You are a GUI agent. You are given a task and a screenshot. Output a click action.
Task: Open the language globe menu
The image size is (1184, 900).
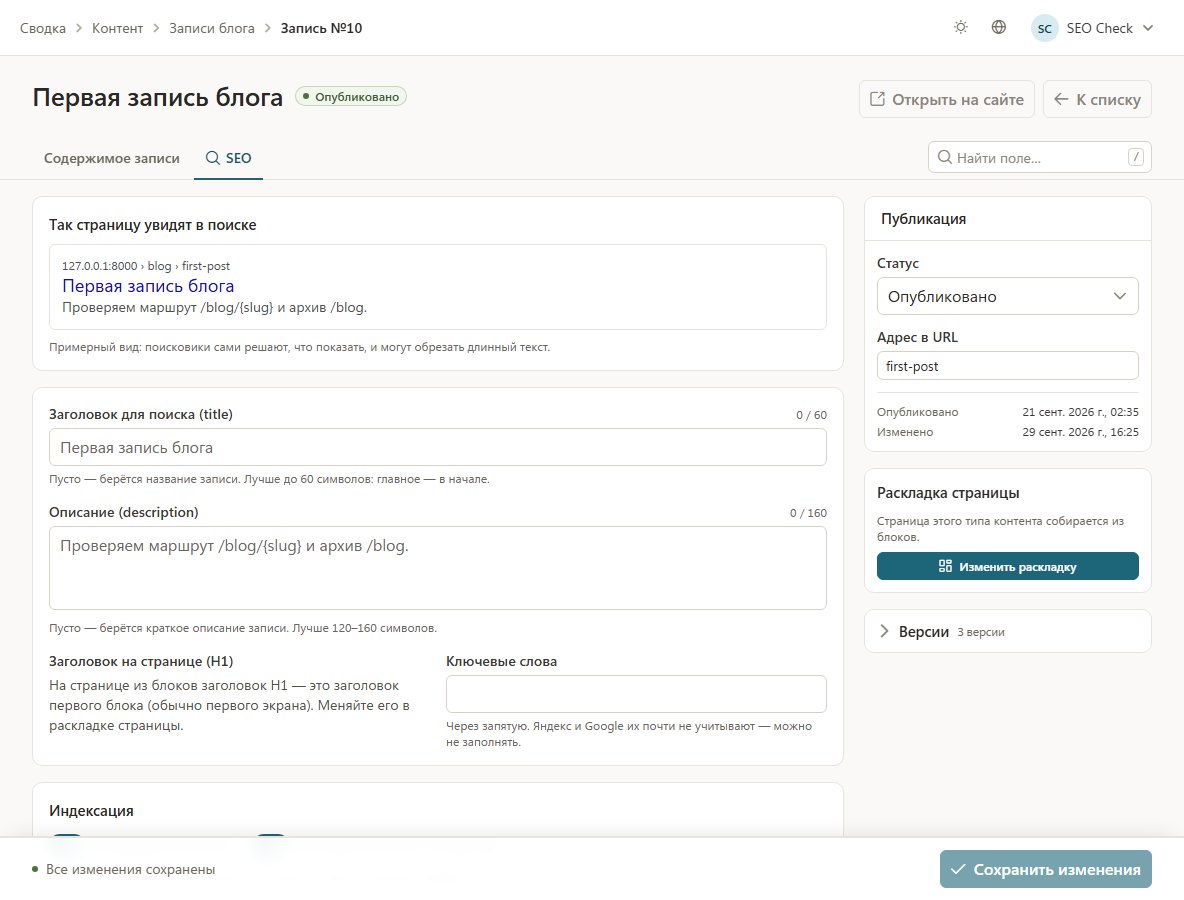click(x=998, y=28)
